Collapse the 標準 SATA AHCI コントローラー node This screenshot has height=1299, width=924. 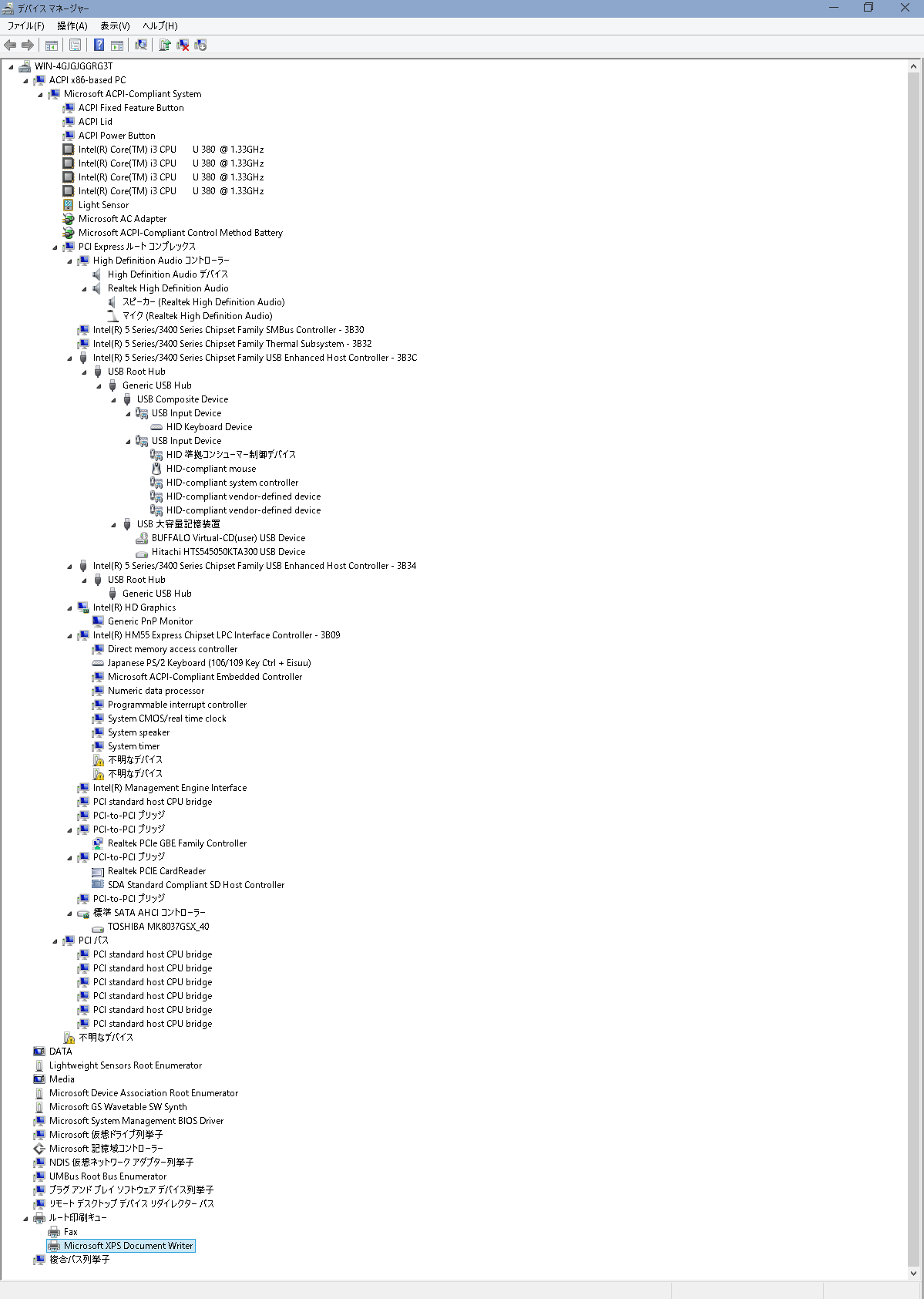69,914
